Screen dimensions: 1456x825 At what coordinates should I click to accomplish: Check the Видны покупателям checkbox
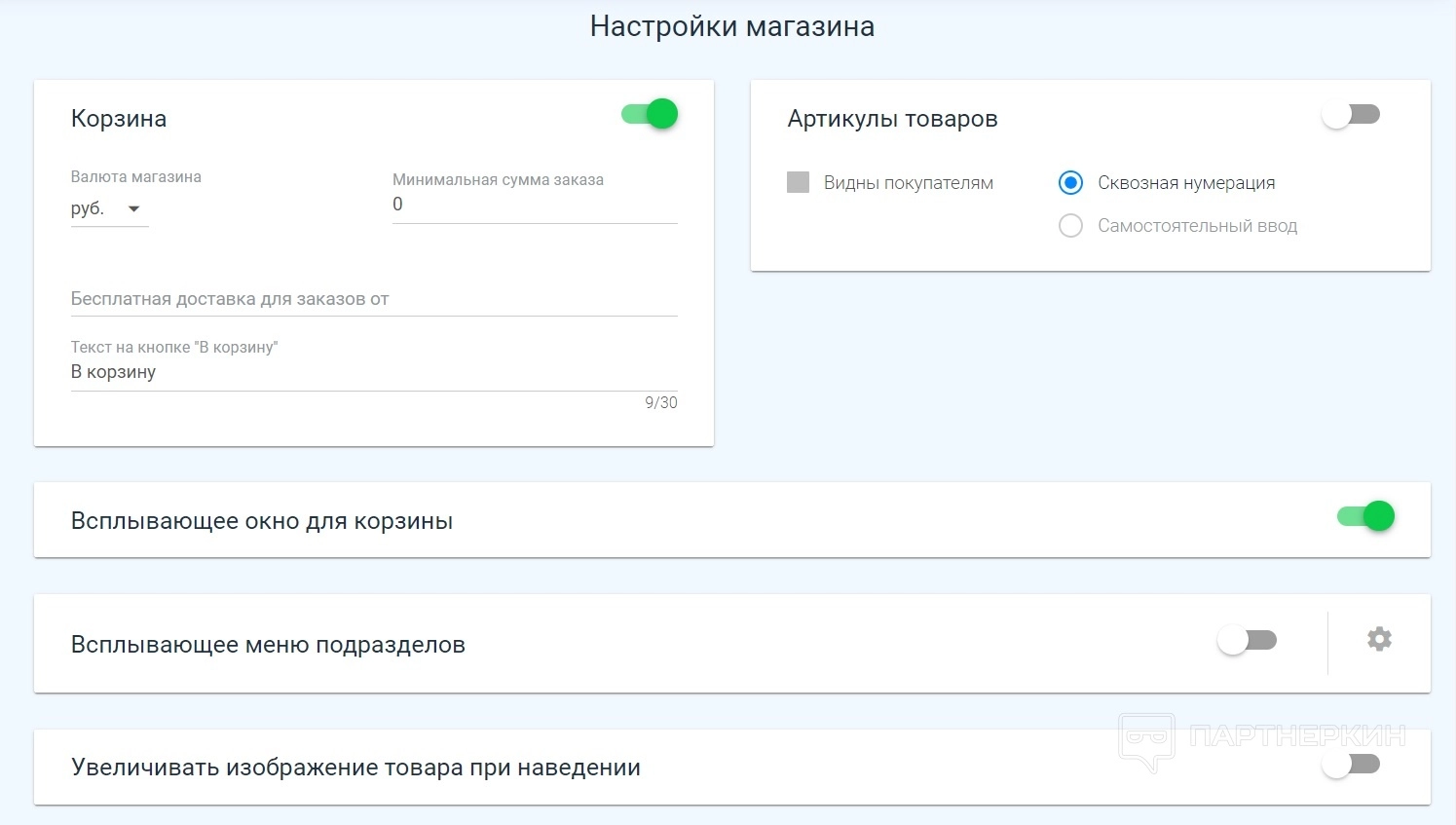(799, 183)
